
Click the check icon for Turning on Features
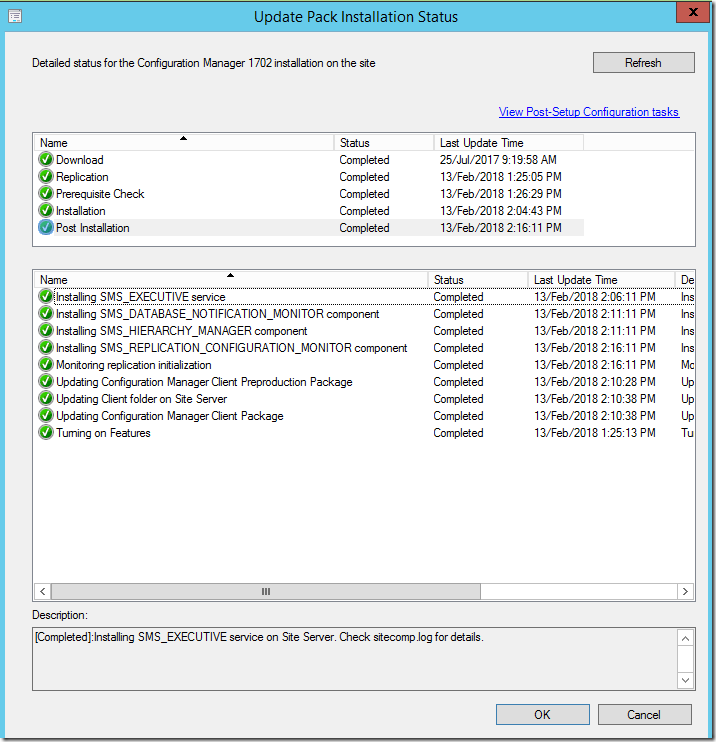45,433
